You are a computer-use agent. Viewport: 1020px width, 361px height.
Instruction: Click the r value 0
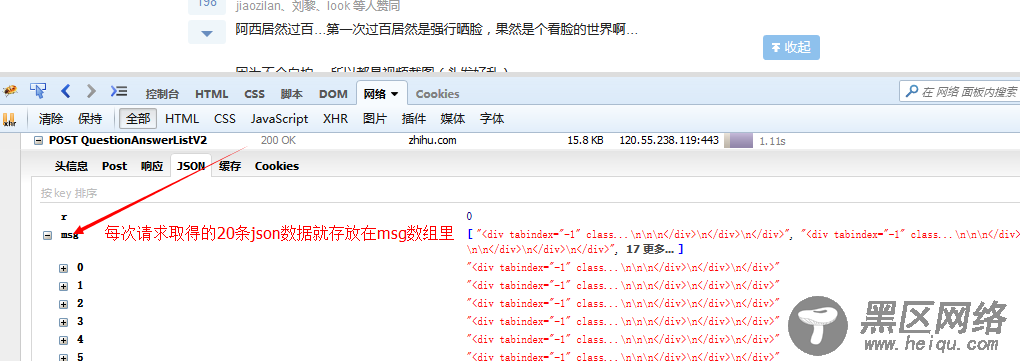[x=469, y=216]
